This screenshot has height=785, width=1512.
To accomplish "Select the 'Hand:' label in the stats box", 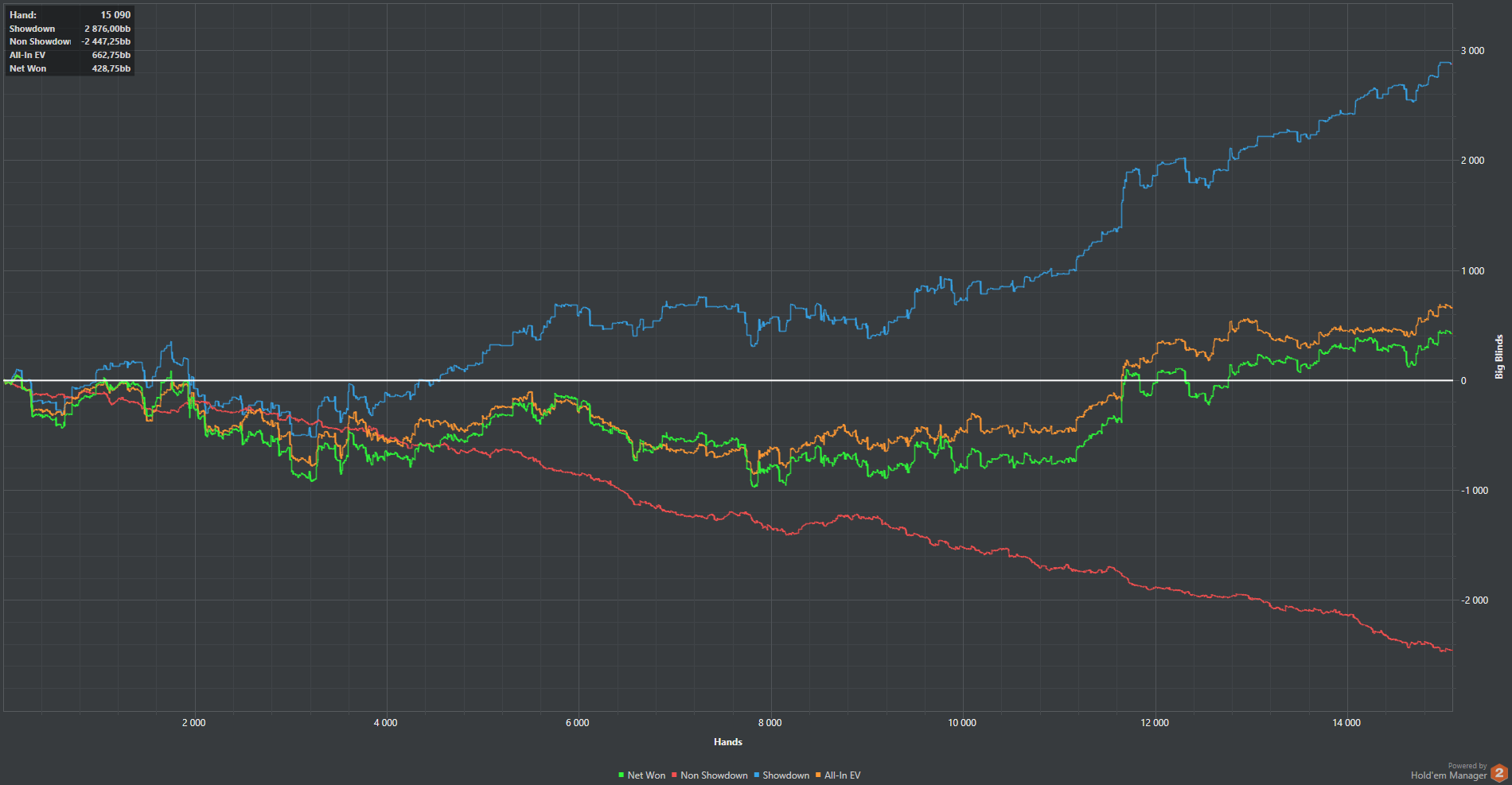I will pyautogui.click(x=23, y=15).
